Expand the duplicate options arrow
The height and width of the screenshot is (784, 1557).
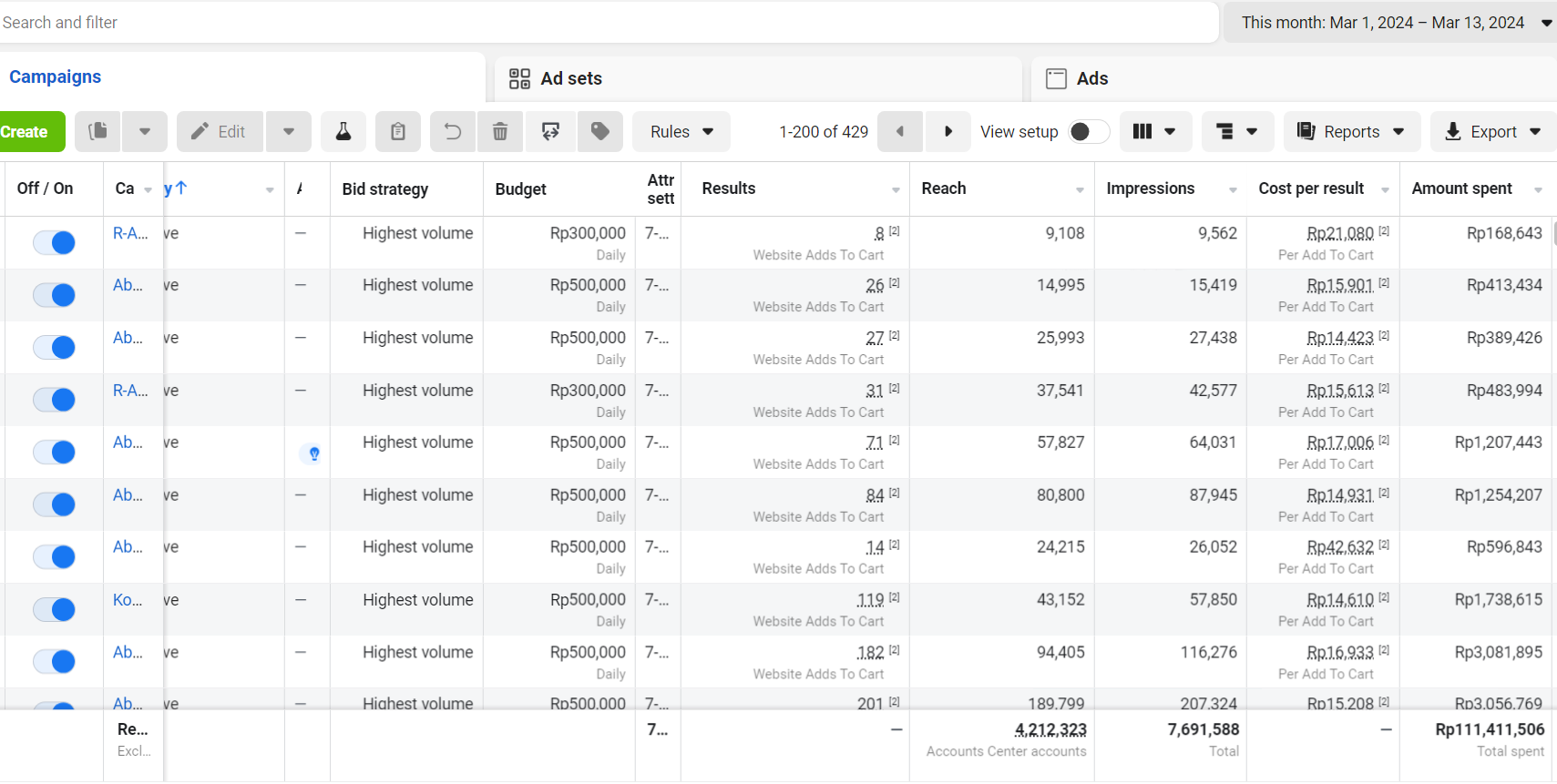tap(145, 132)
